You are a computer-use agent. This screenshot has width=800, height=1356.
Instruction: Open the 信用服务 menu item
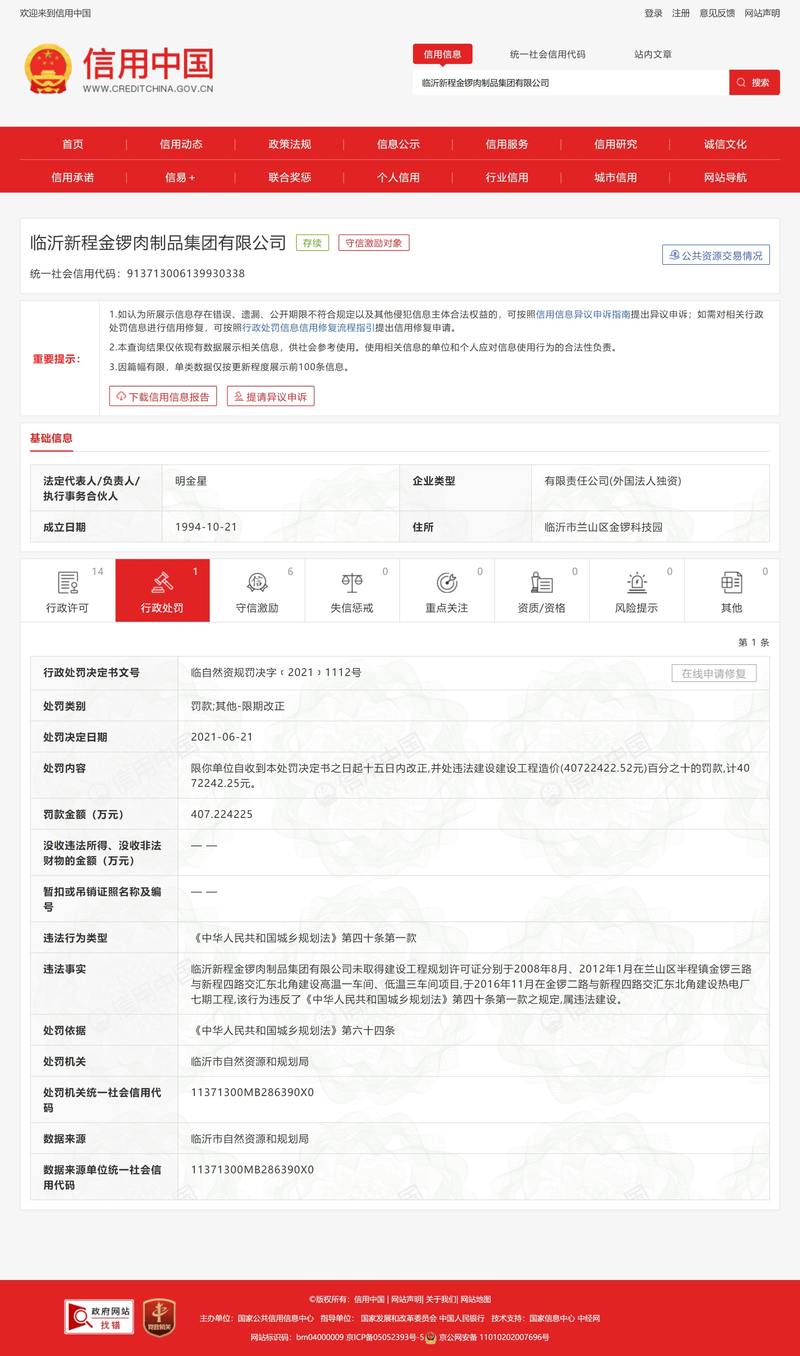pyautogui.click(x=507, y=144)
